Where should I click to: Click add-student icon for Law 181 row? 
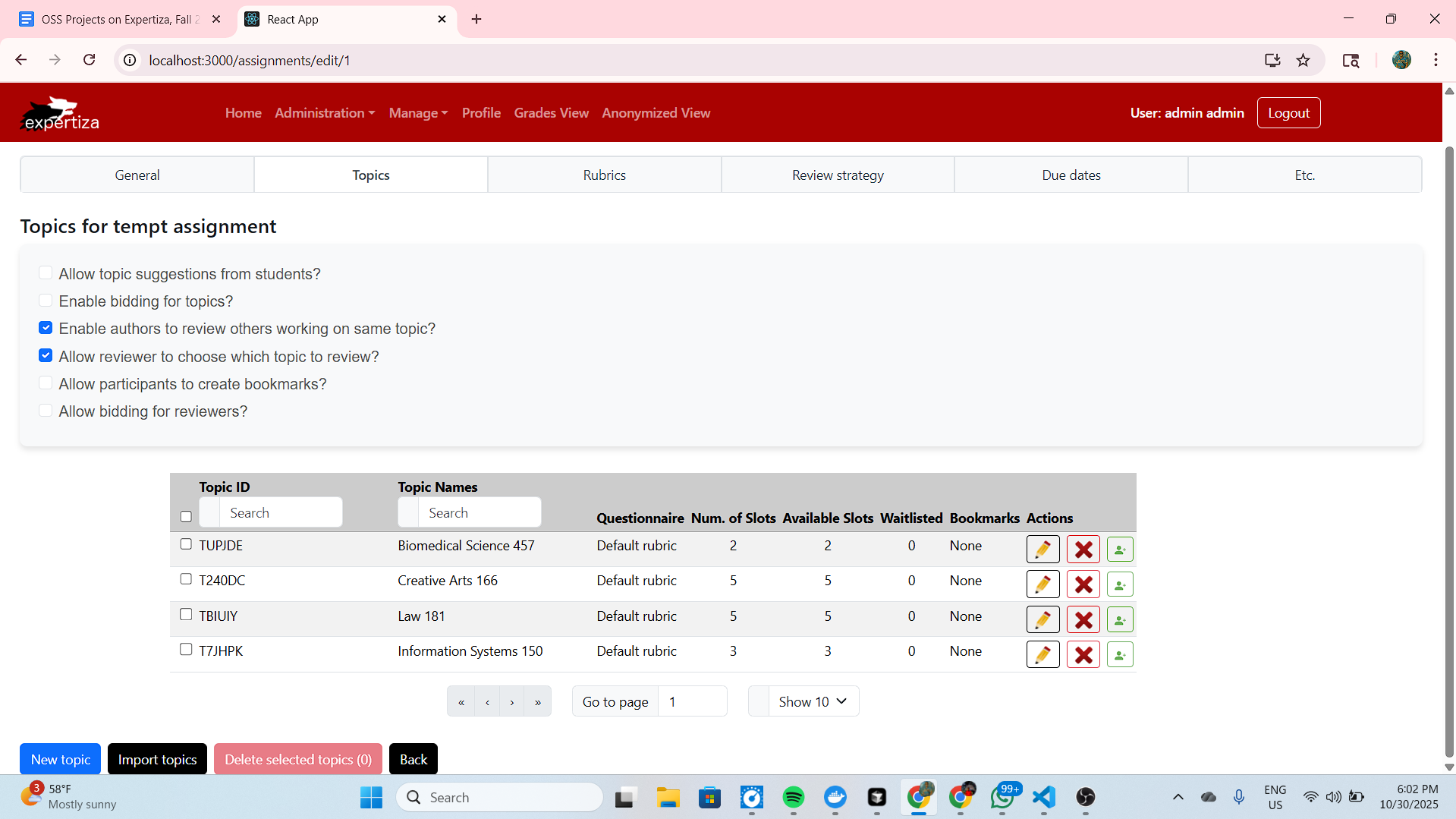tap(1120, 619)
